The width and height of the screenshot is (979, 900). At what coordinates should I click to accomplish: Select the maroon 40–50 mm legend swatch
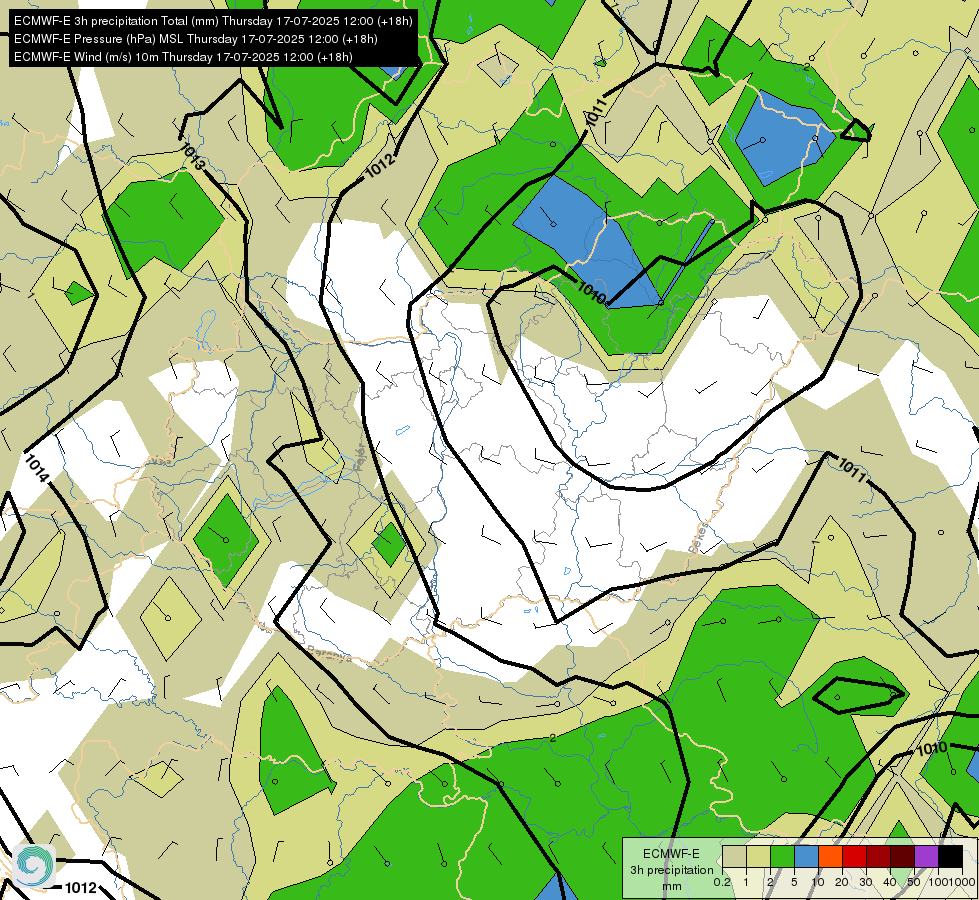(903, 857)
